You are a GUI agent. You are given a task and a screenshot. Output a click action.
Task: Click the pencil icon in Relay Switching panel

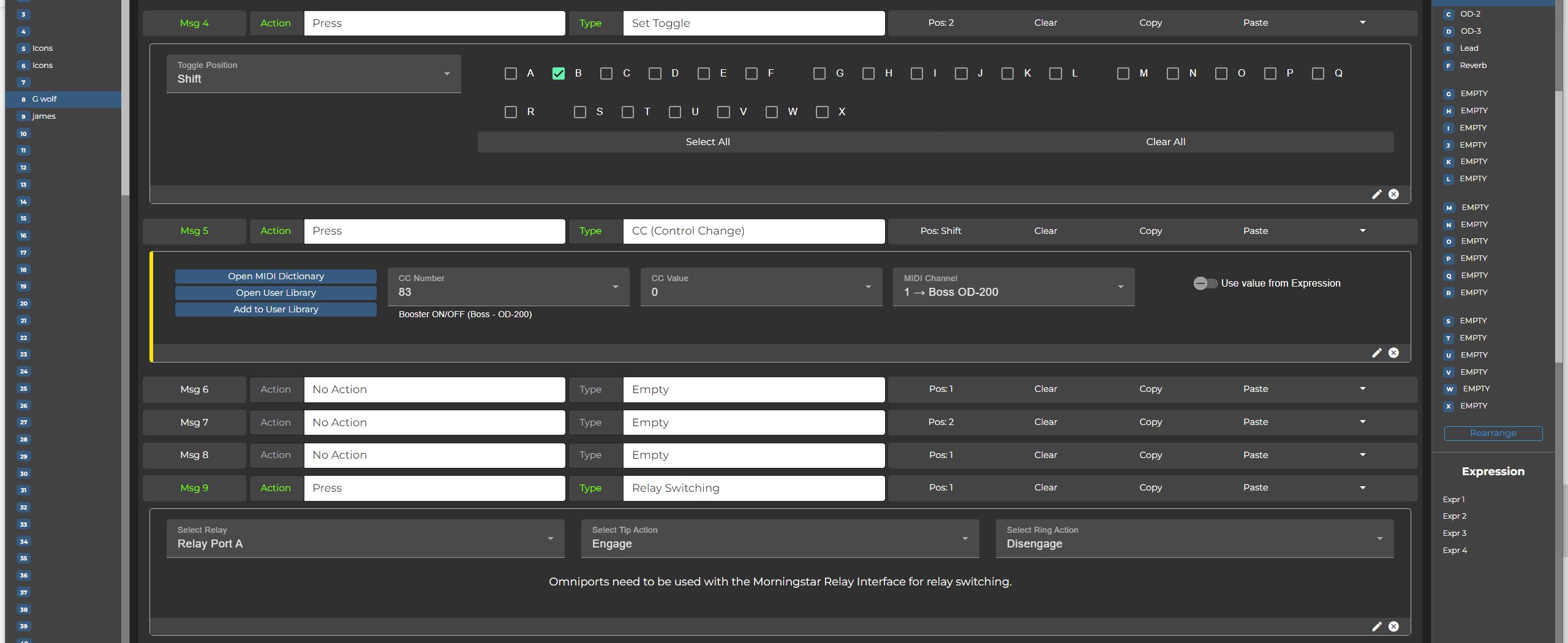1376,626
